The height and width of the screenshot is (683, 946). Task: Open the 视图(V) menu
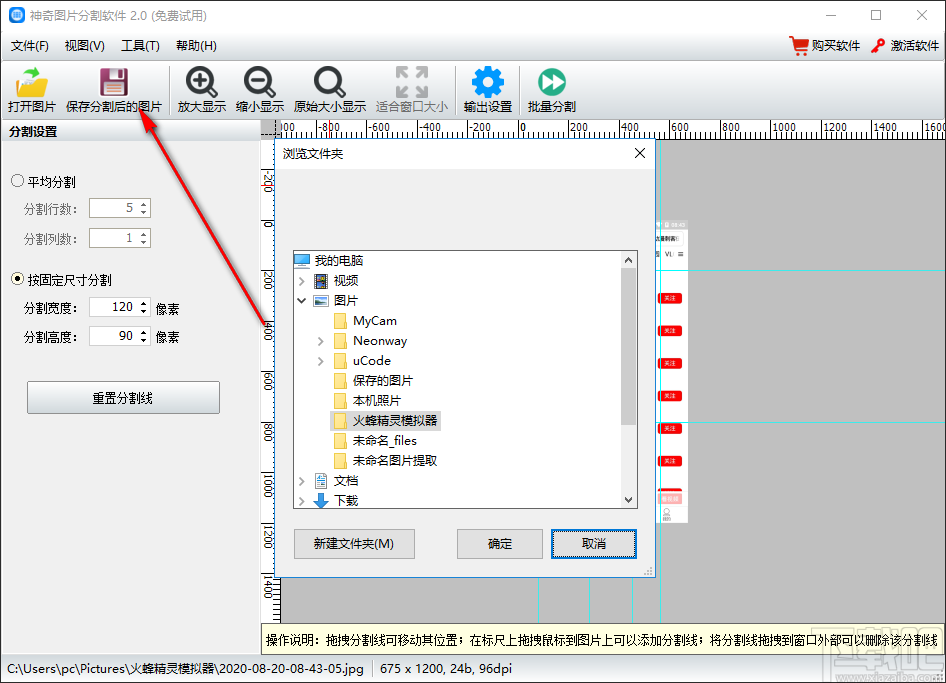[84, 46]
